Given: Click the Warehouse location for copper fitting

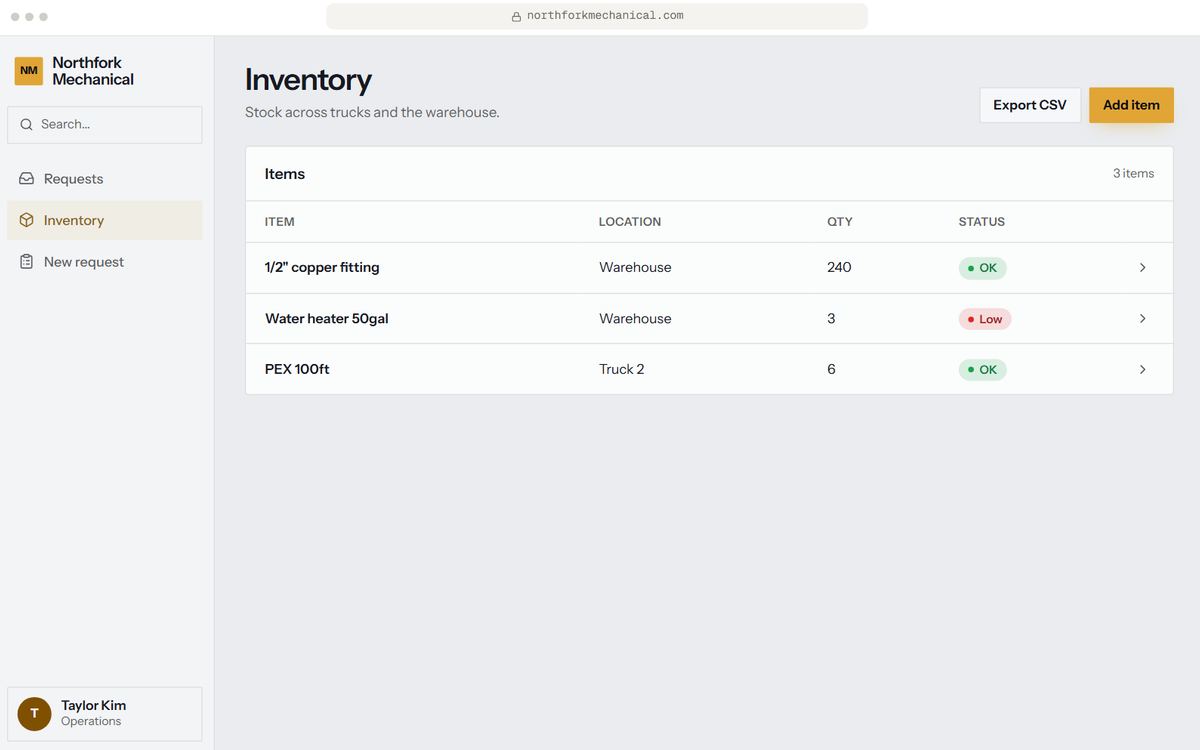Looking at the screenshot, I should click(x=635, y=268).
